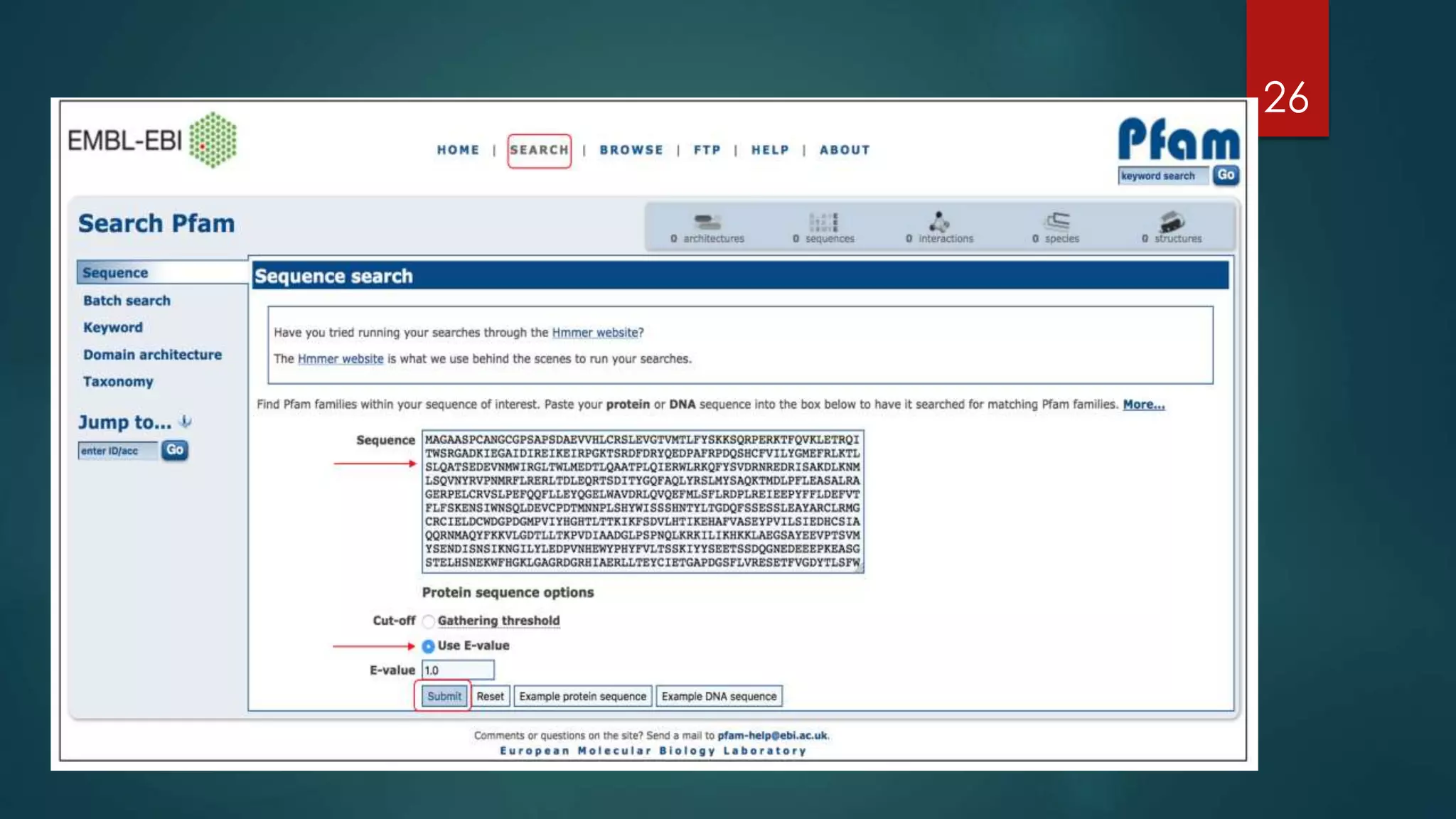Image resolution: width=1456 pixels, height=819 pixels.
Task: Click the Jump to anchor arrow icon
Action: click(186, 422)
